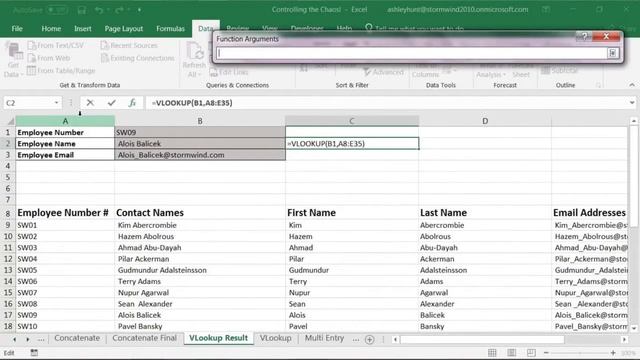
Task: Click the macro record icon in status bar
Action: pos(34,353)
